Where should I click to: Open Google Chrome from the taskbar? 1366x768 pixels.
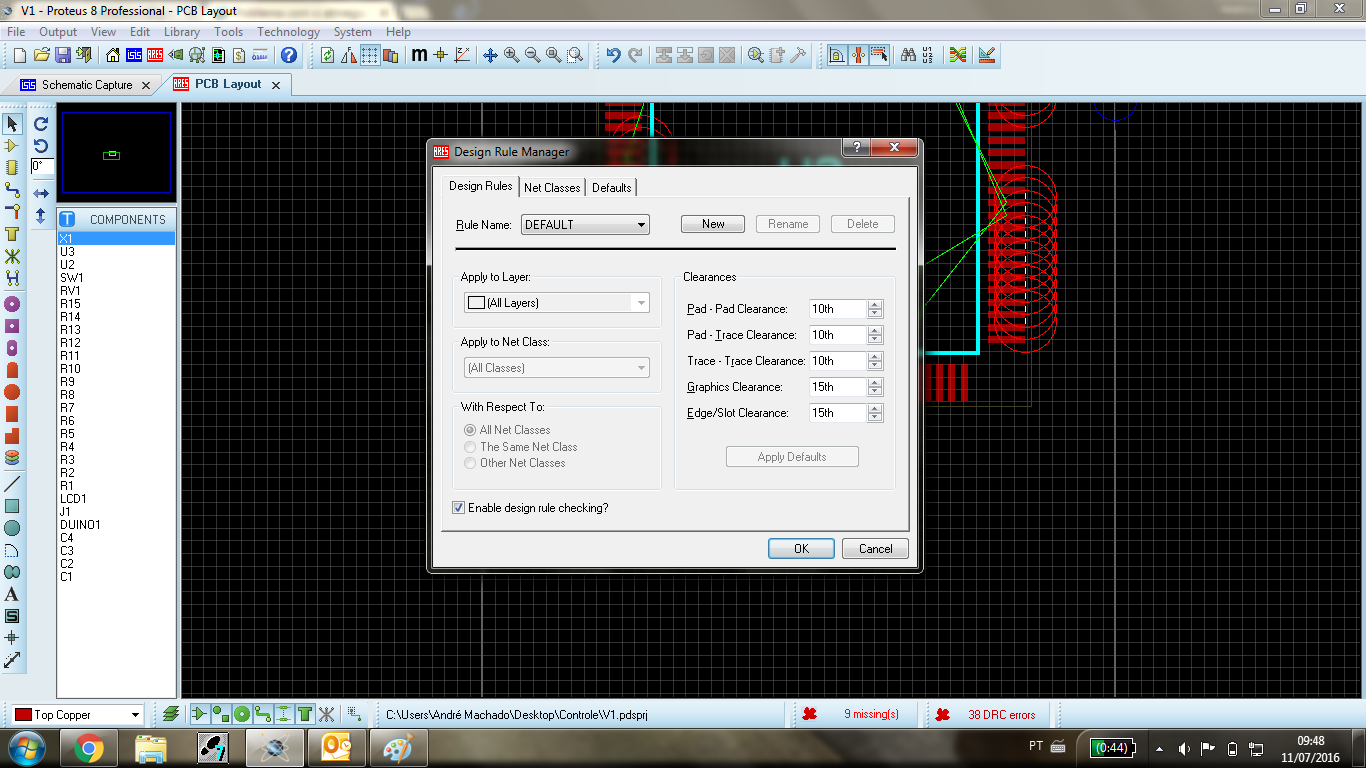pyautogui.click(x=88, y=748)
